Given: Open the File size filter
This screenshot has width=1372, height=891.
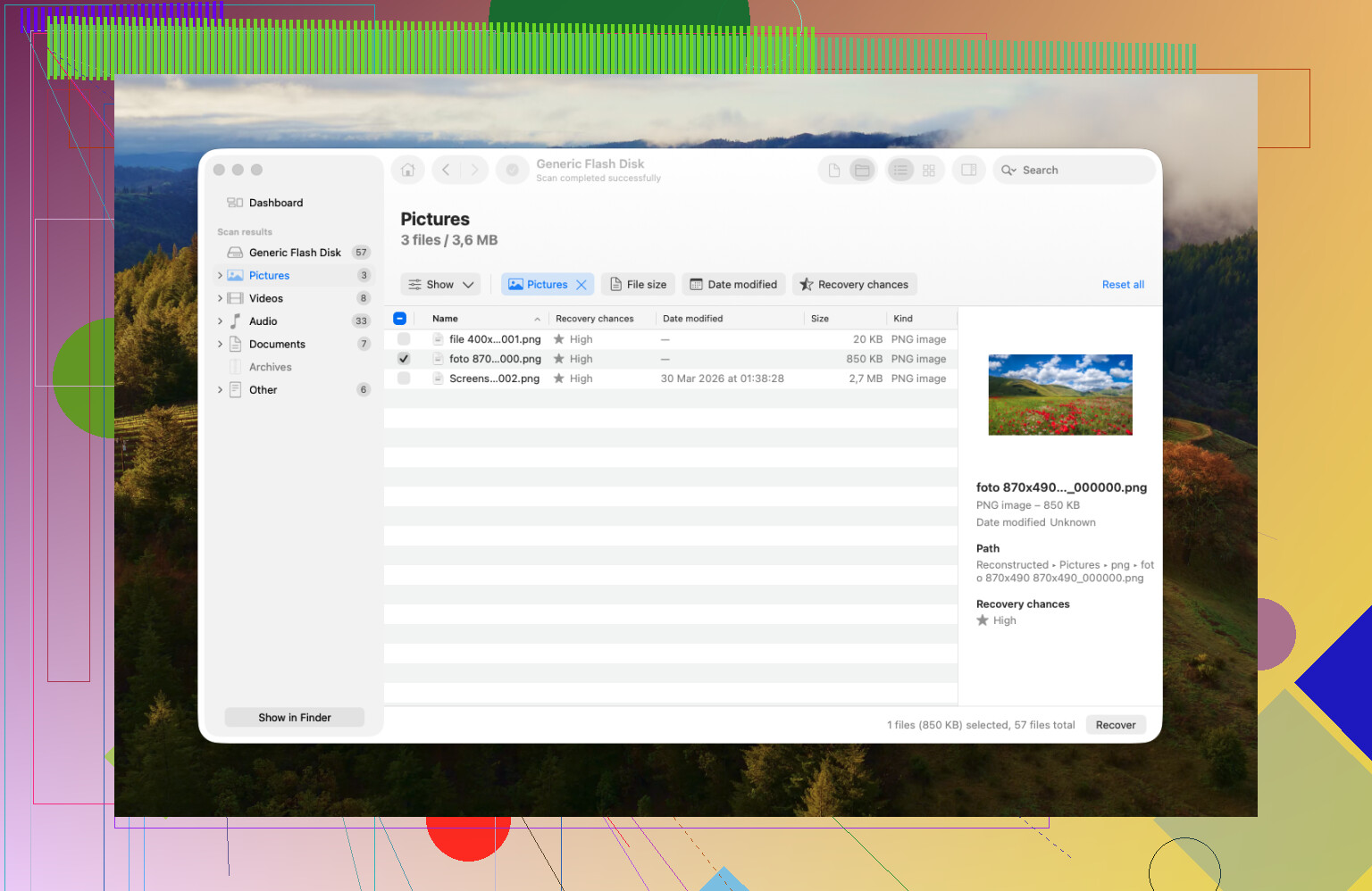Looking at the screenshot, I should pos(639,285).
